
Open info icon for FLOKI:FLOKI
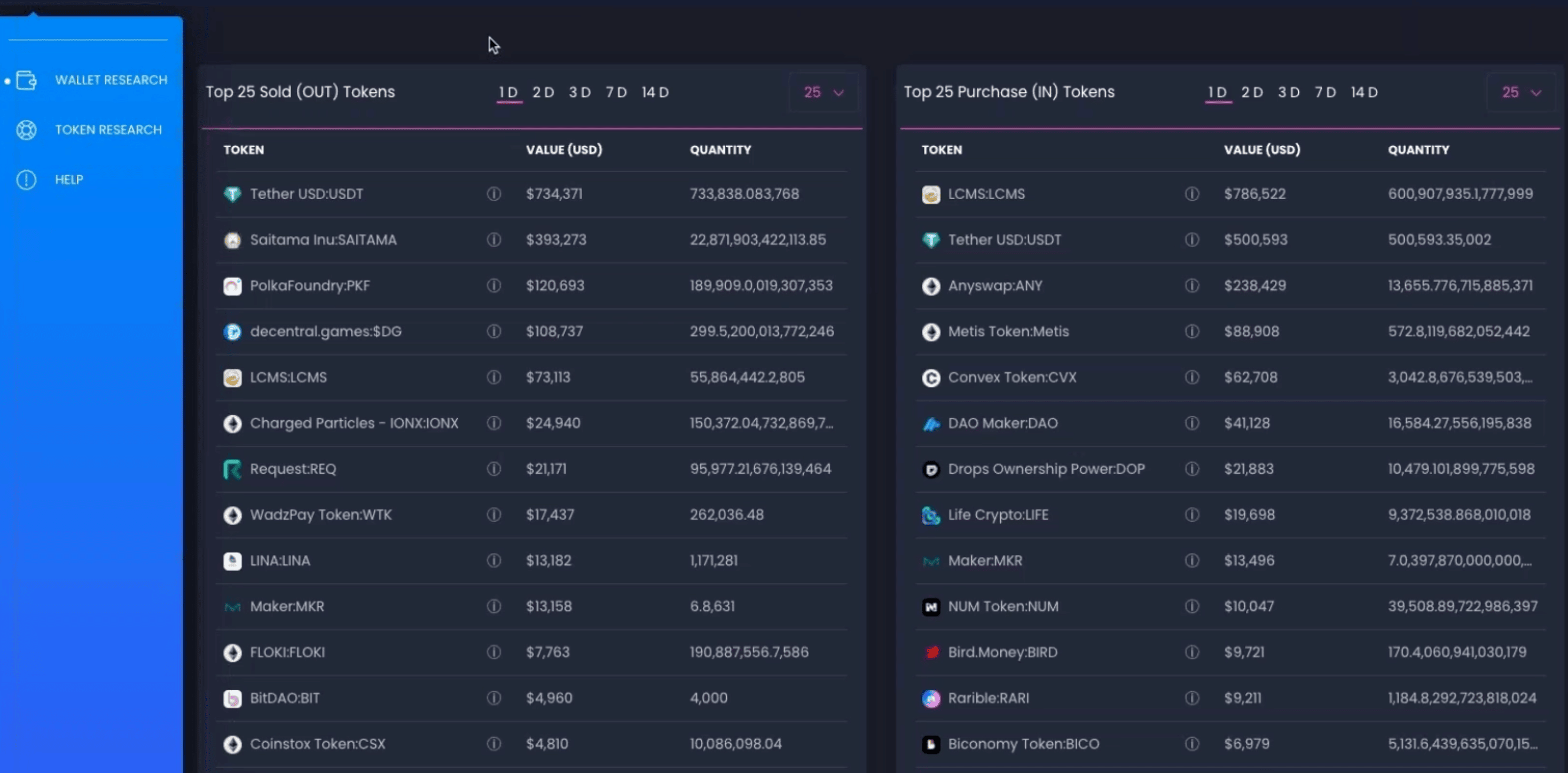pos(493,652)
